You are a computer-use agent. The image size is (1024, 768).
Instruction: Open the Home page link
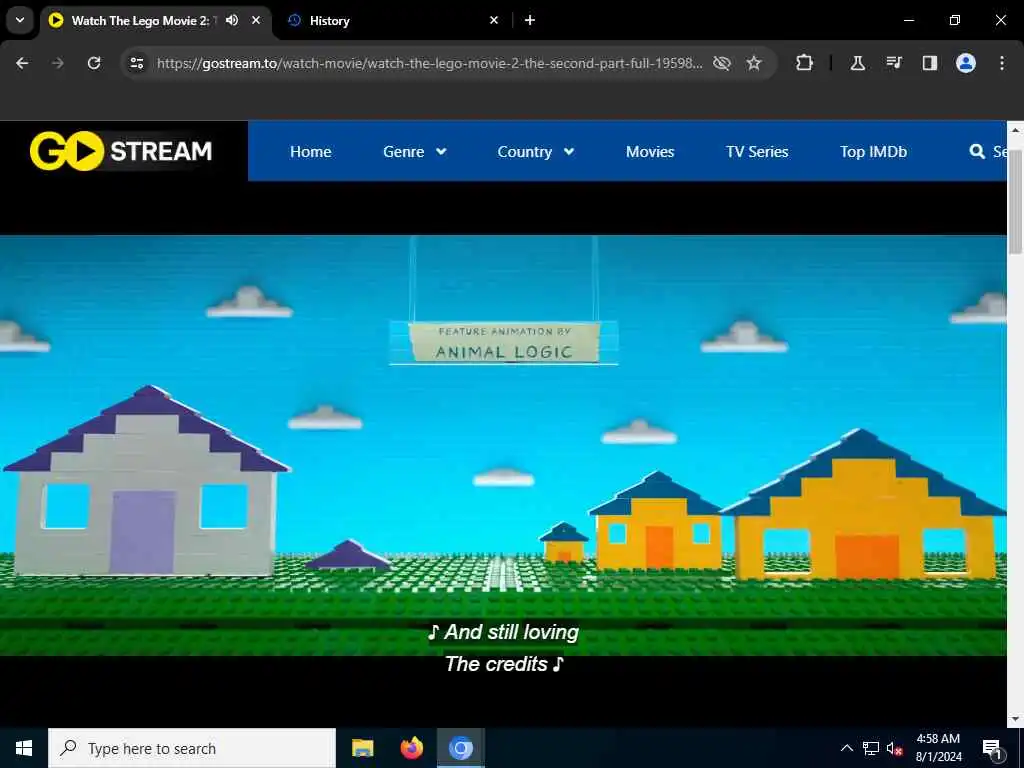[310, 152]
